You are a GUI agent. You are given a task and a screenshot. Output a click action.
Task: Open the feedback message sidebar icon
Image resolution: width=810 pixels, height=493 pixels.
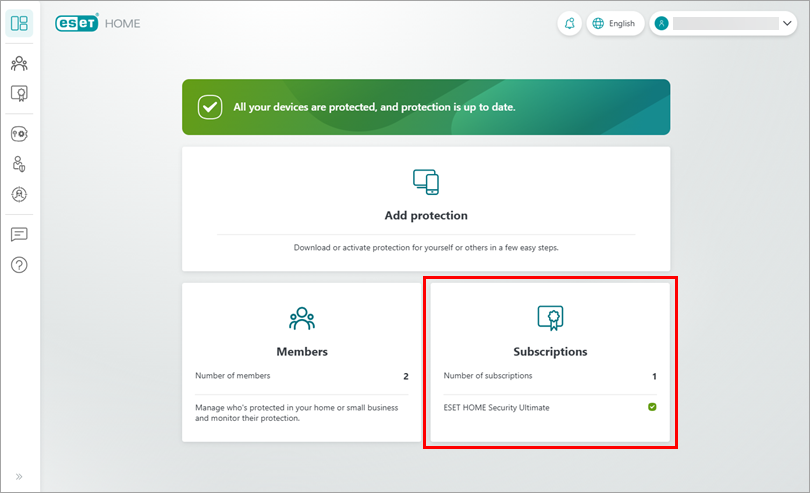tap(19, 235)
